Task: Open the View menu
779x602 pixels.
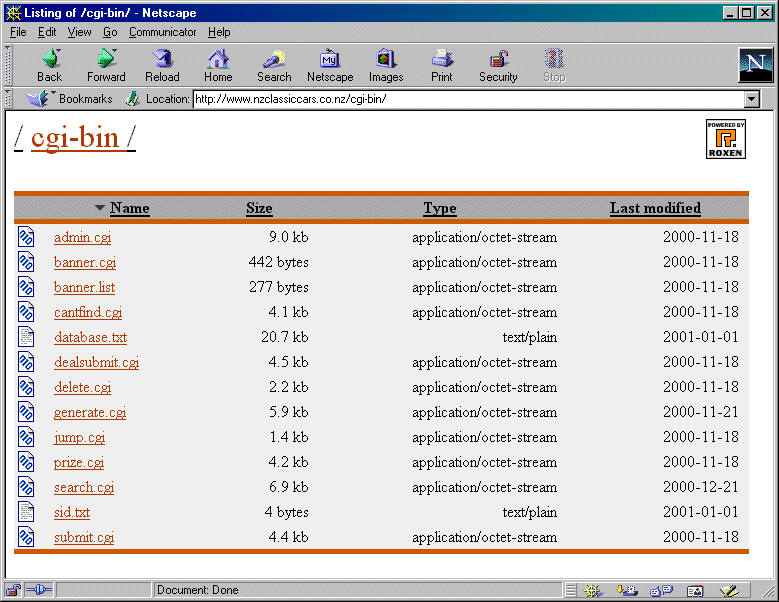Action: coord(79,32)
